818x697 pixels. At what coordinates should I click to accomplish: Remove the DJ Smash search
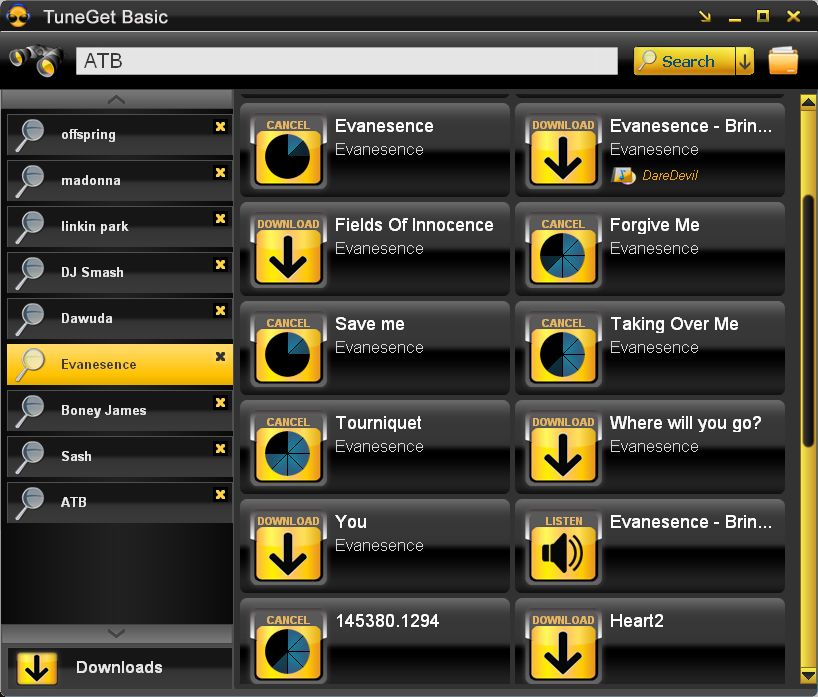point(221,265)
